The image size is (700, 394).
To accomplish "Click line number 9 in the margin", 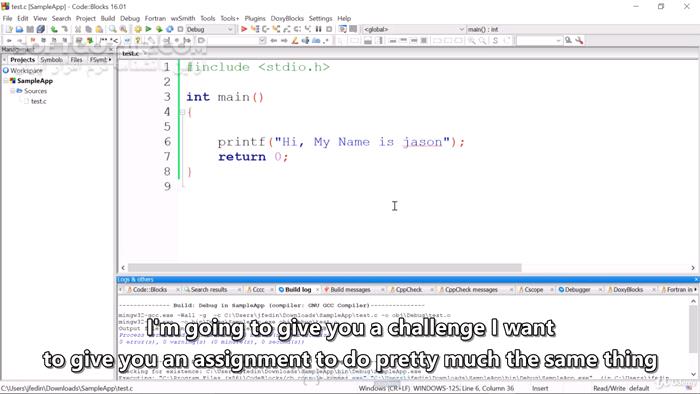I will click(x=167, y=186).
